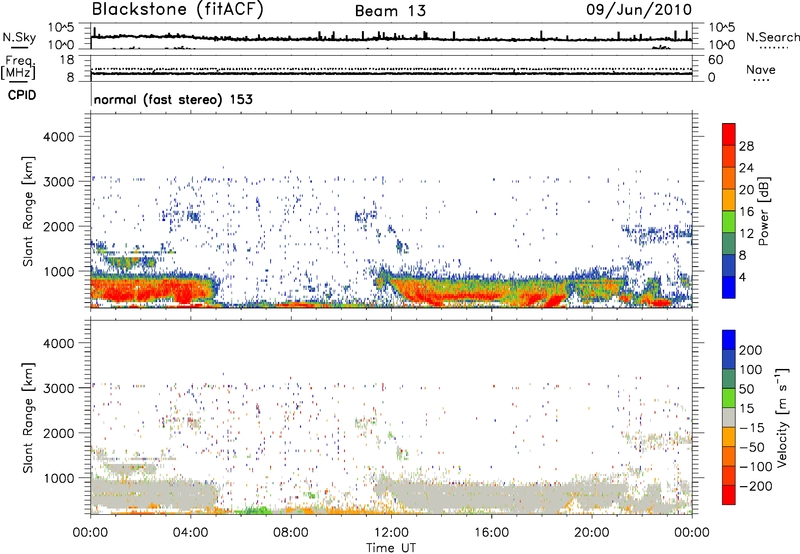Select the "Beam 13" heading
Screen dimensions: 800x554
coord(390,11)
